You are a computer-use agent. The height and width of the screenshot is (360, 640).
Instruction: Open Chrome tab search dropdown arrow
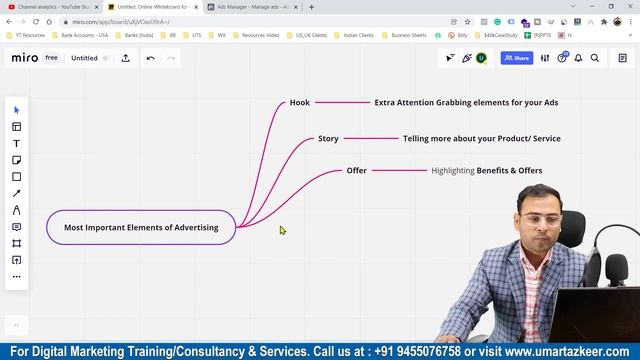coord(573,7)
